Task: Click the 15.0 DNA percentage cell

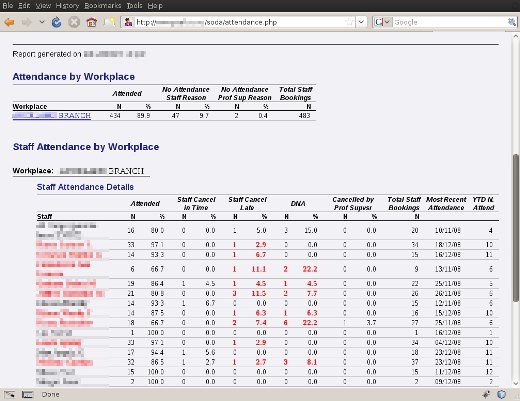Action: (310, 230)
